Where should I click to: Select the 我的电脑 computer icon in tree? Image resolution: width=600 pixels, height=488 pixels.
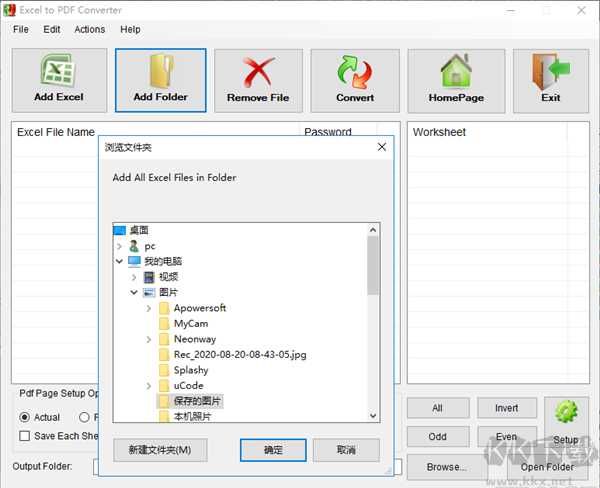[x=135, y=261]
